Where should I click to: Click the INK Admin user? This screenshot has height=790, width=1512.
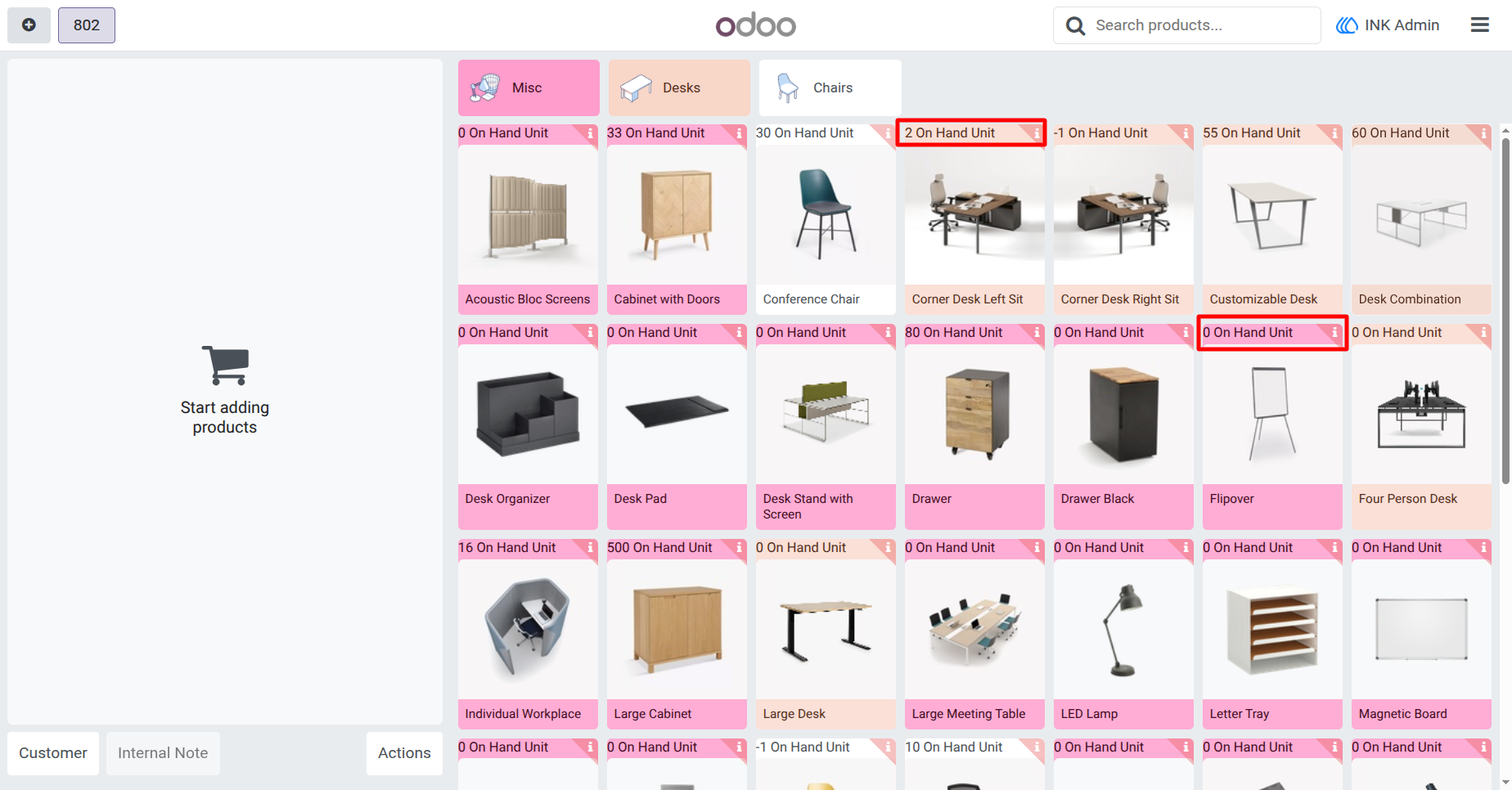(1388, 25)
